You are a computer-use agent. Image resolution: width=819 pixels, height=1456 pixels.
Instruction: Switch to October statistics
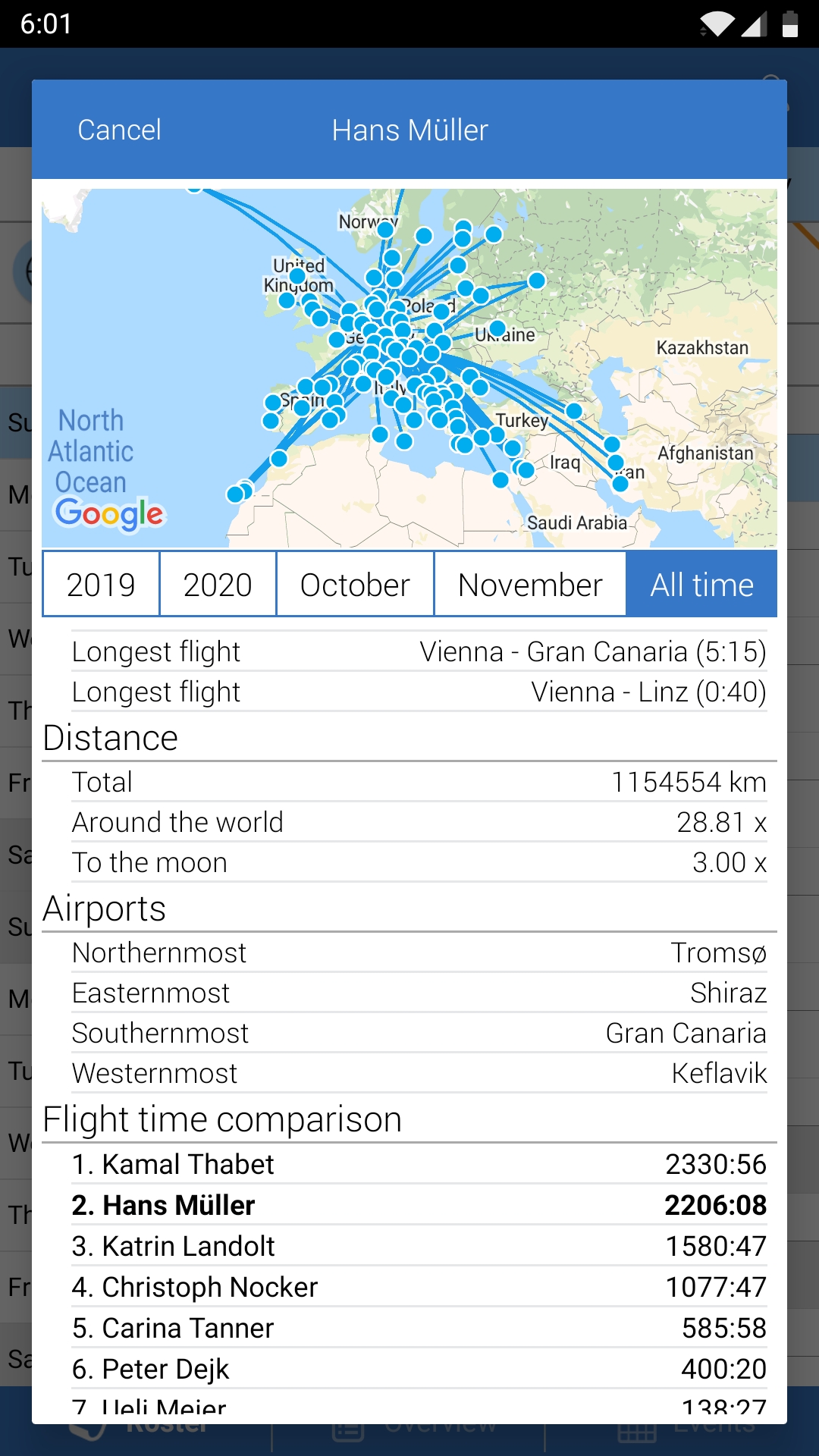[355, 585]
